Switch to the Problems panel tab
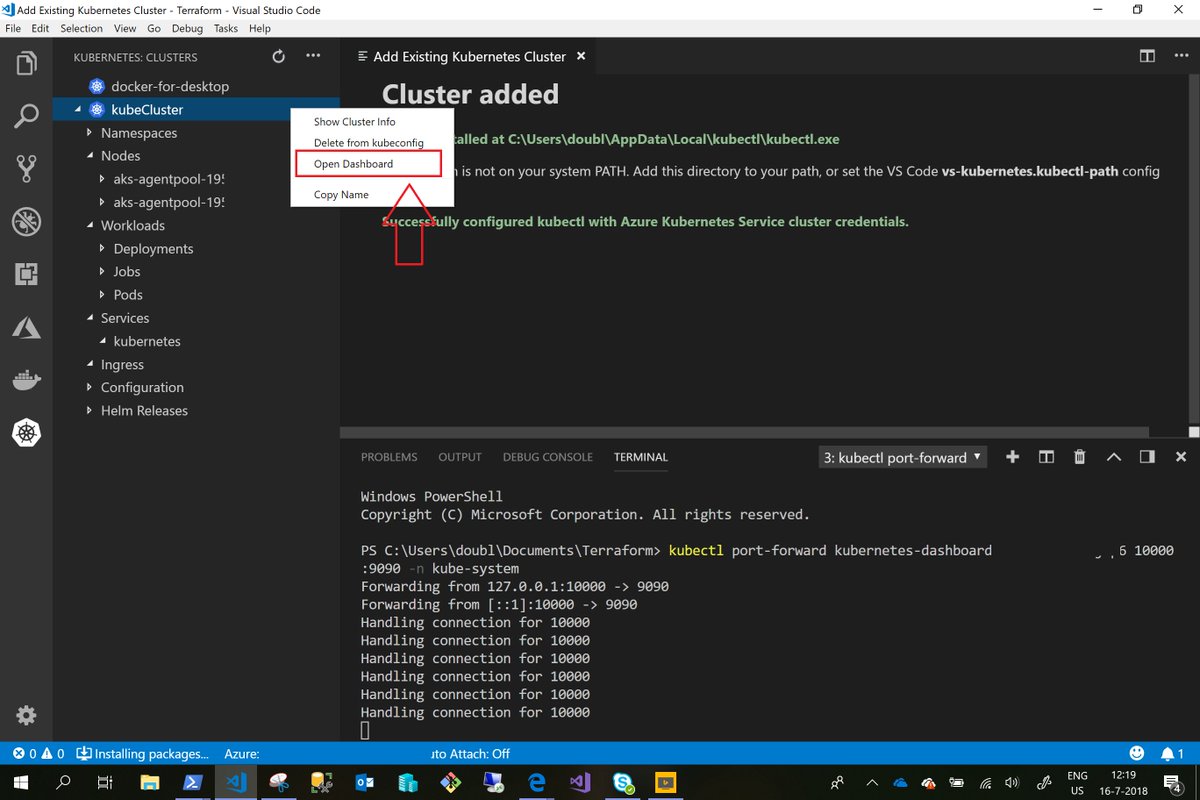The width and height of the screenshot is (1200, 800). tap(389, 457)
